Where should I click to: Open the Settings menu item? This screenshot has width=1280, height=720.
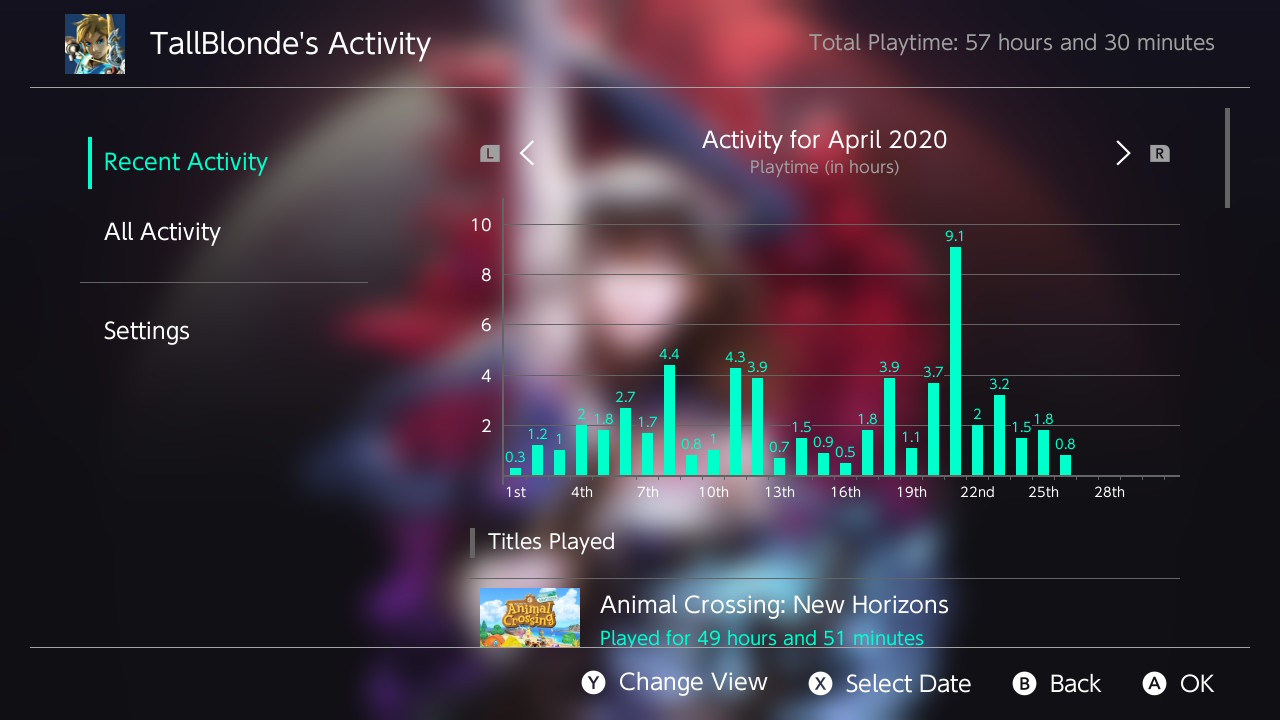(x=147, y=331)
